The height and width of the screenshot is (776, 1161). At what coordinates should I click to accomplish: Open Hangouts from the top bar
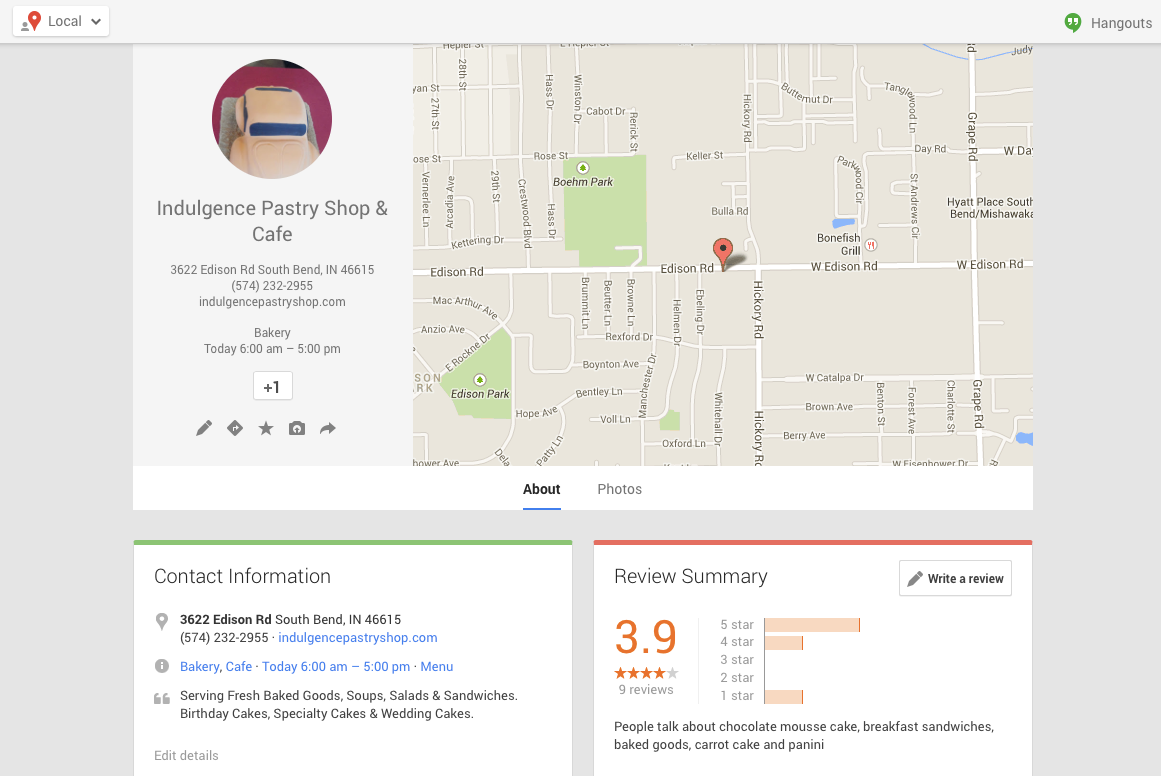[1108, 22]
